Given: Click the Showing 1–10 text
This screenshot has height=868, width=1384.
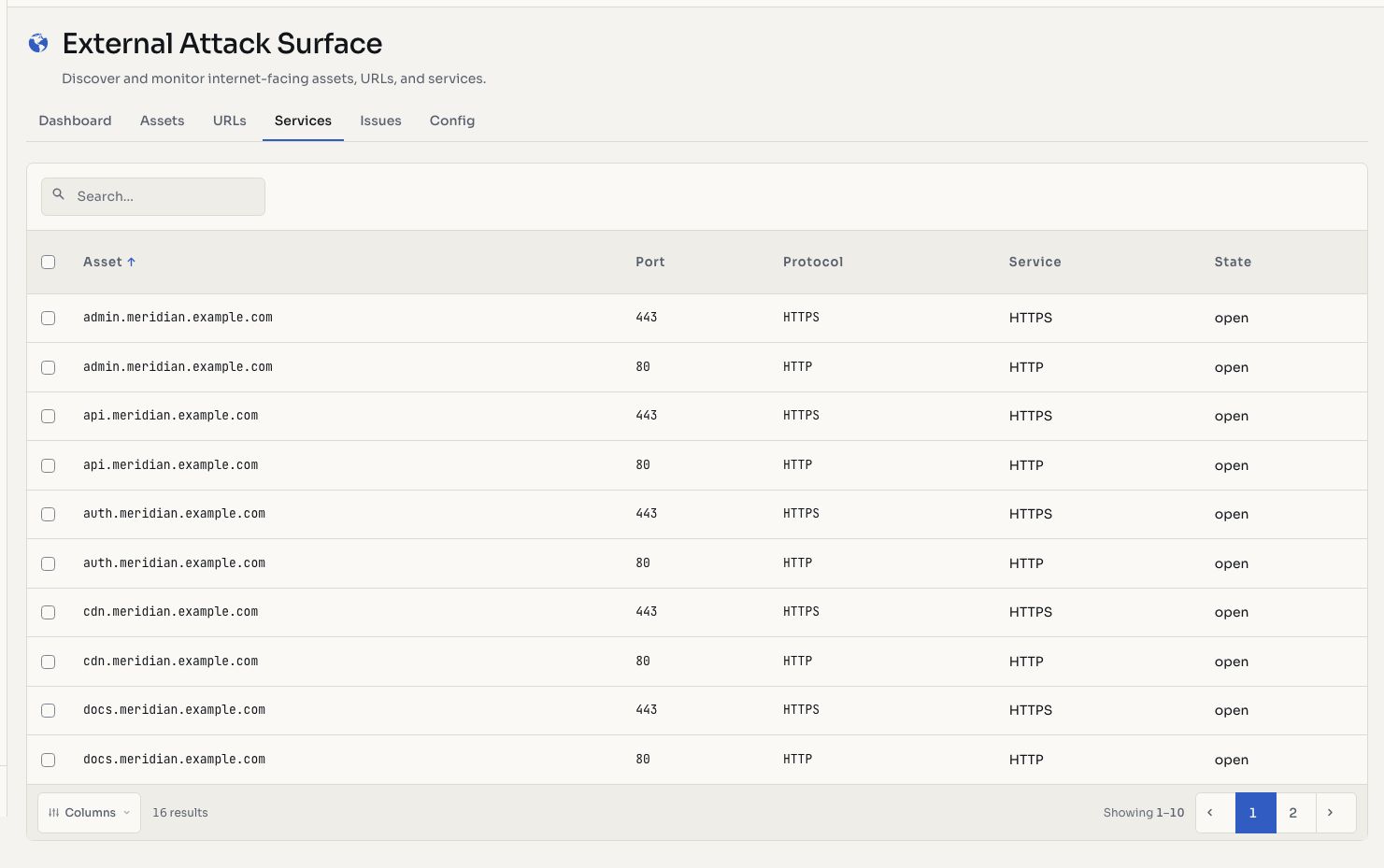Looking at the screenshot, I should point(1144,812).
